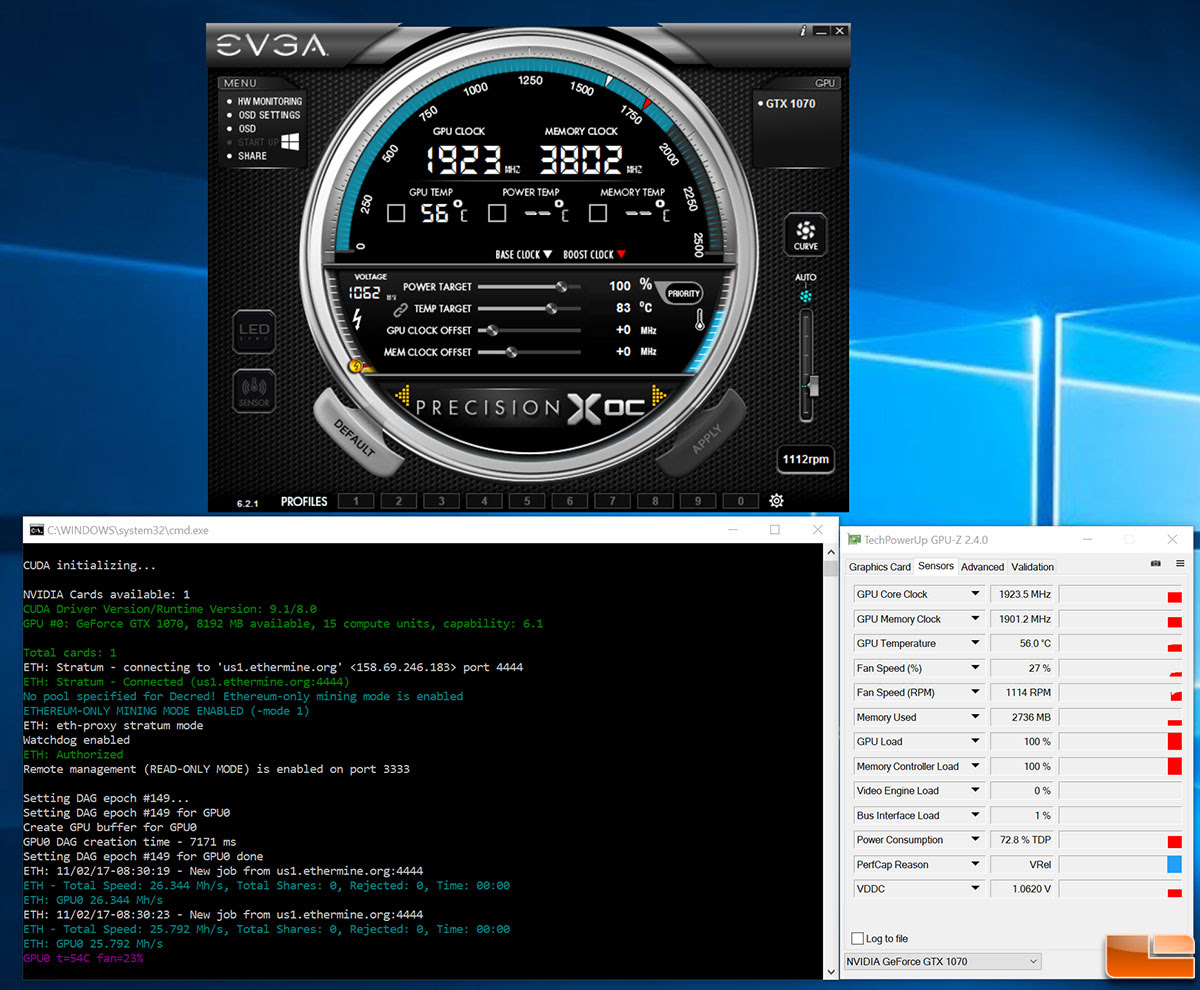Click the cmd.exe window title icon
The image size is (1200, 990).
(36, 530)
